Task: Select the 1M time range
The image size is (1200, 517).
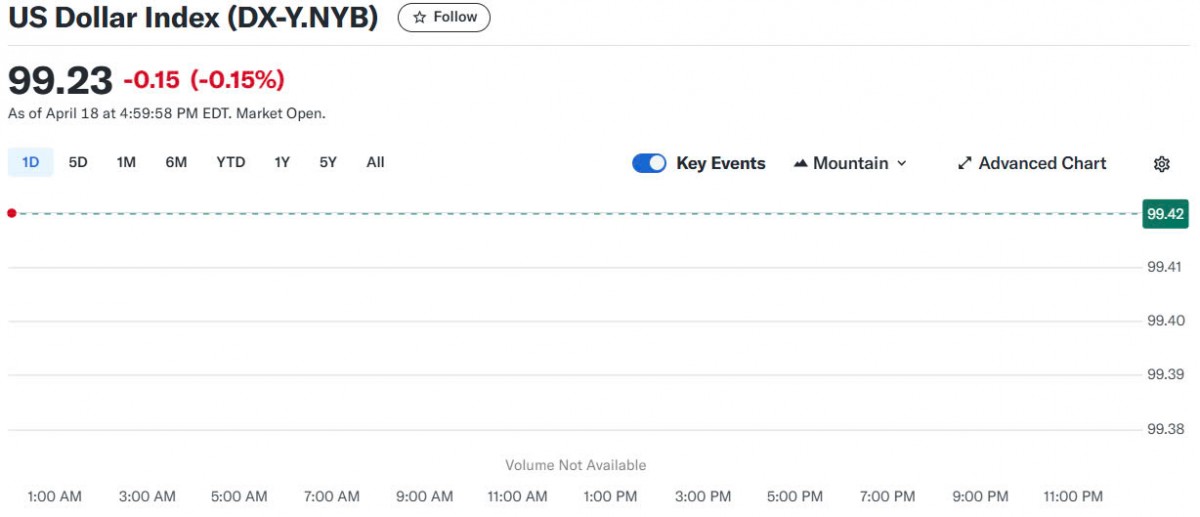Action: [x=126, y=162]
